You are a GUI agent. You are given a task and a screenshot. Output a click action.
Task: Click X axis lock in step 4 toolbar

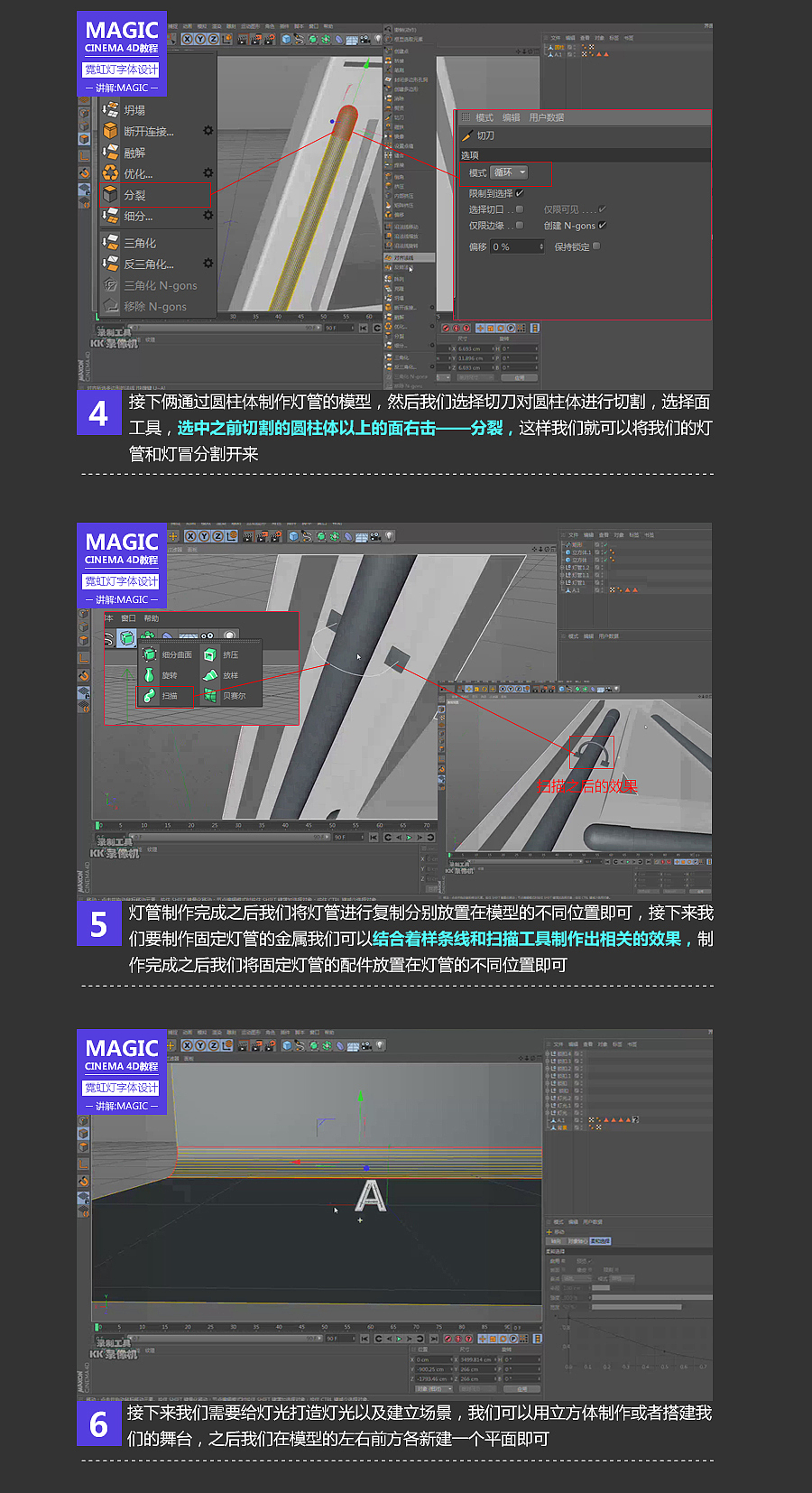point(188,39)
